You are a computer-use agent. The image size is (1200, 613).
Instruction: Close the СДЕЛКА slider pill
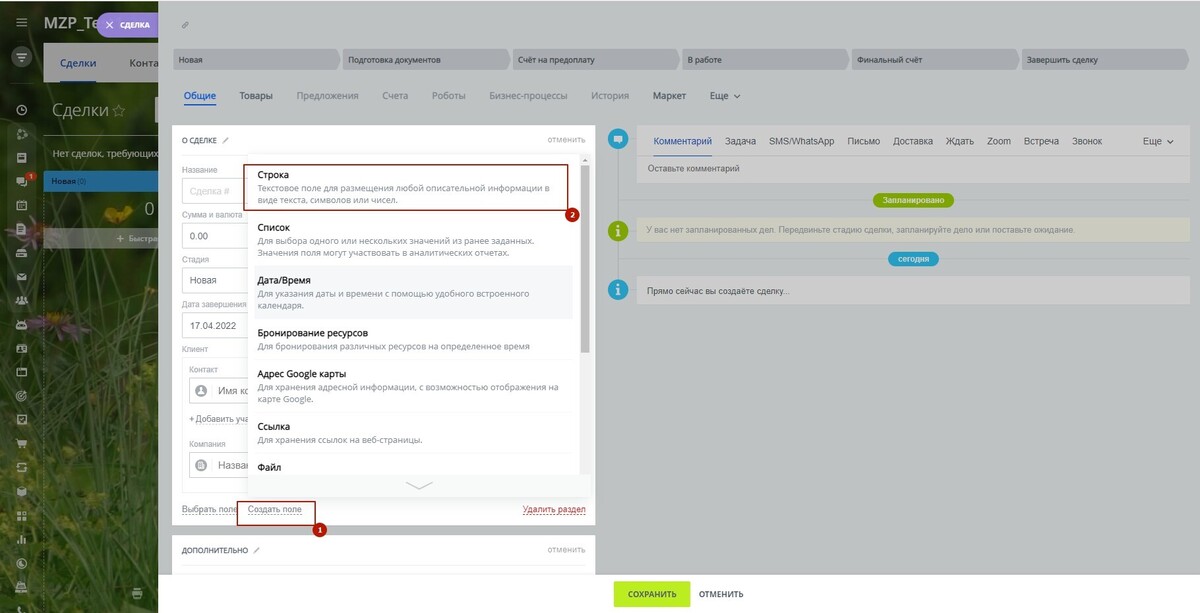110,25
